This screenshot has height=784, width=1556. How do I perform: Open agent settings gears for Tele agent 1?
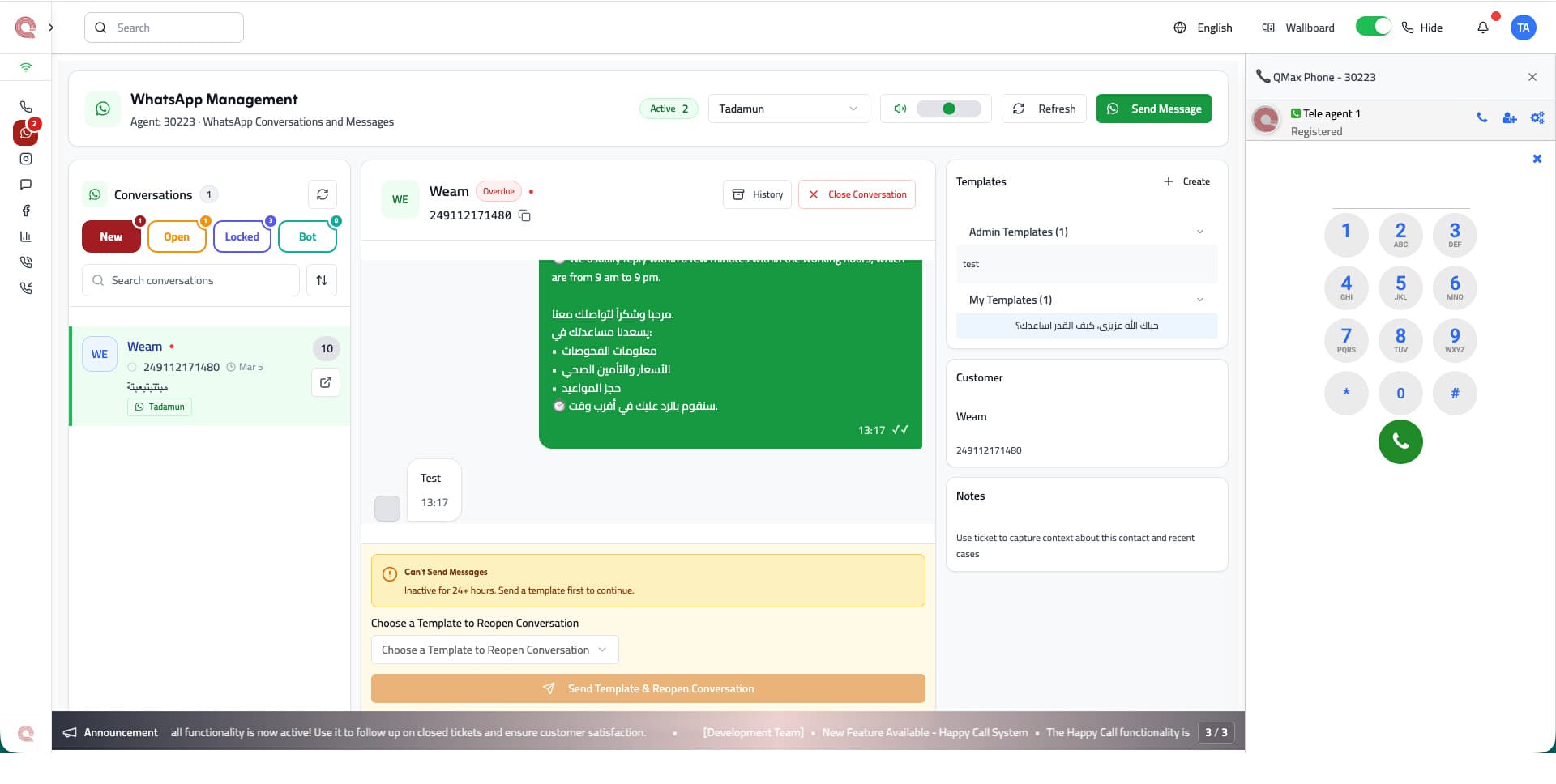pos(1537,117)
